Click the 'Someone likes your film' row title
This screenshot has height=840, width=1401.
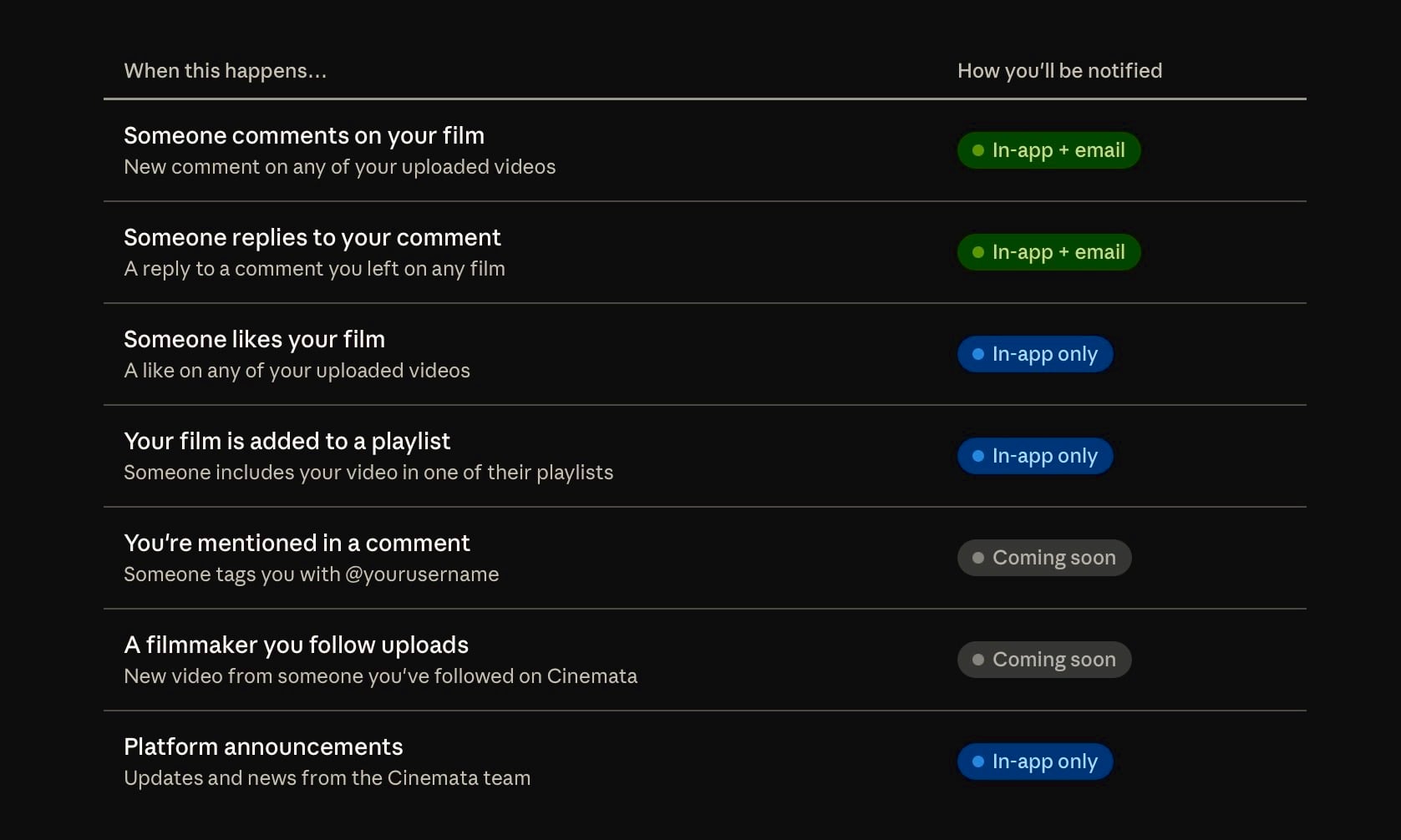[x=254, y=339]
